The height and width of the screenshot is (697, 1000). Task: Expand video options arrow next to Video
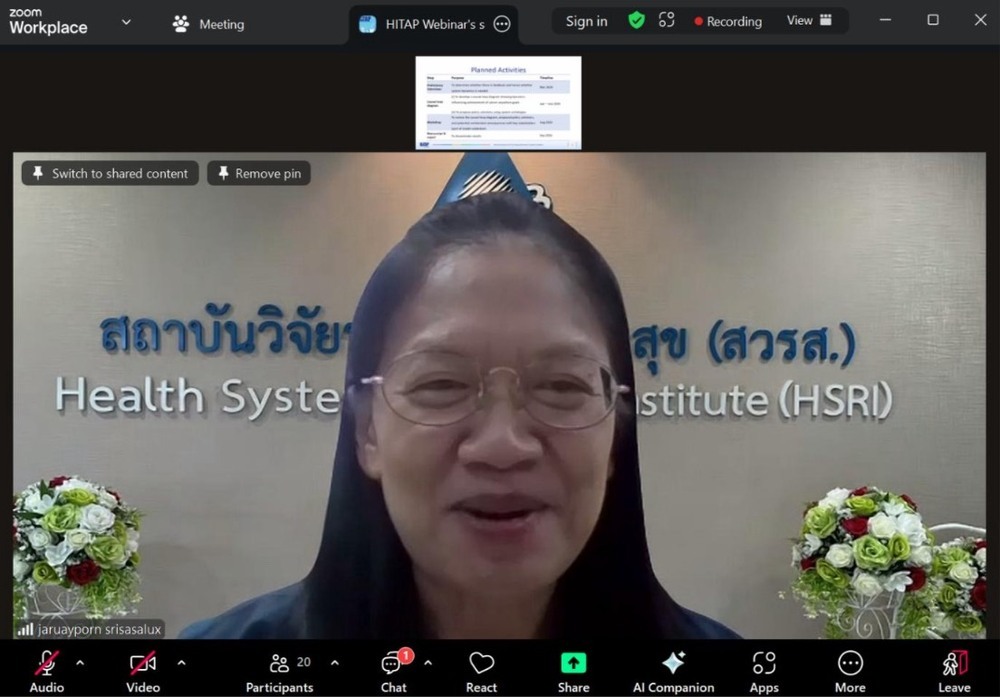tap(181, 662)
